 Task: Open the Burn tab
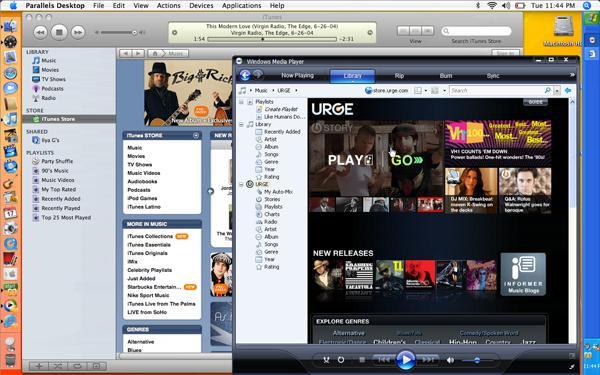446,76
